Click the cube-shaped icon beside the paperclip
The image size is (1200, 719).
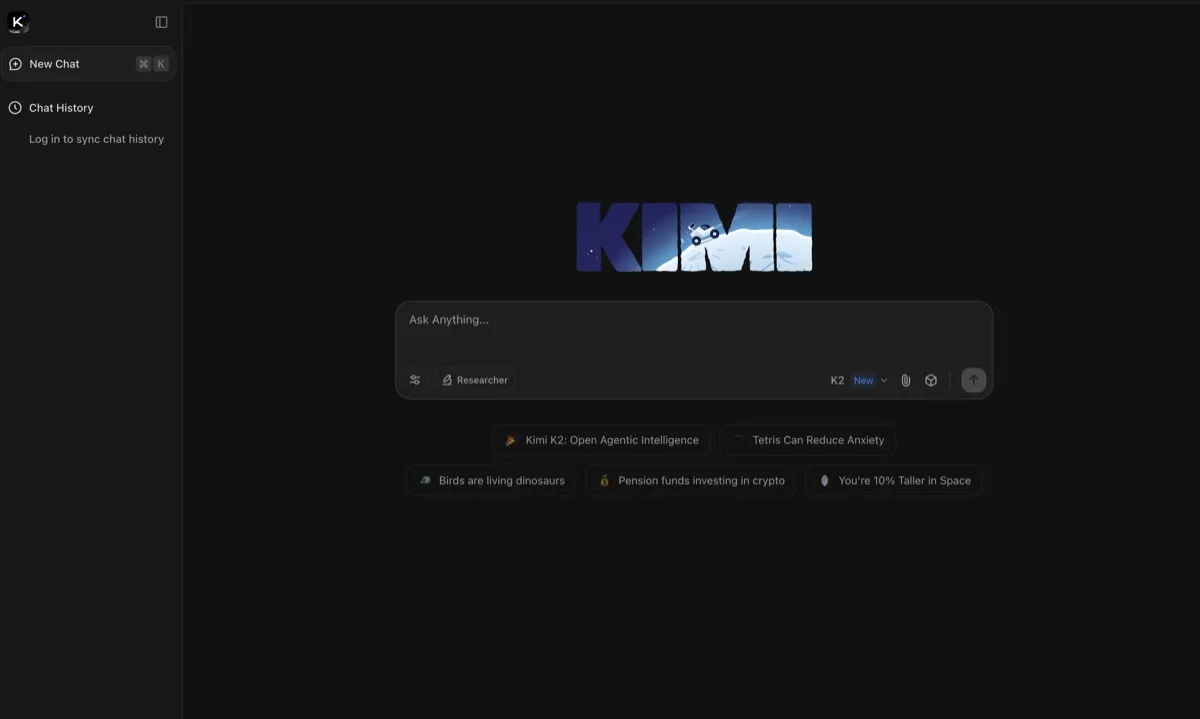(931, 380)
